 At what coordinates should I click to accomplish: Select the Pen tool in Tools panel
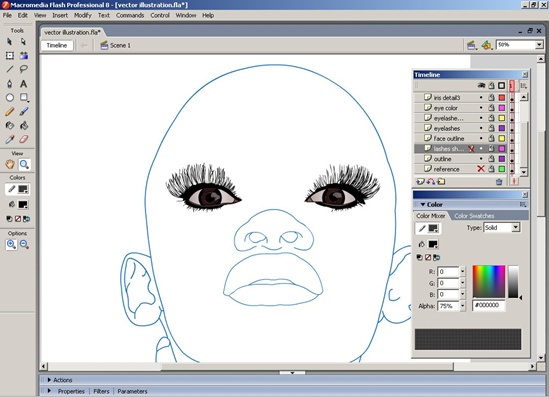(x=10, y=84)
